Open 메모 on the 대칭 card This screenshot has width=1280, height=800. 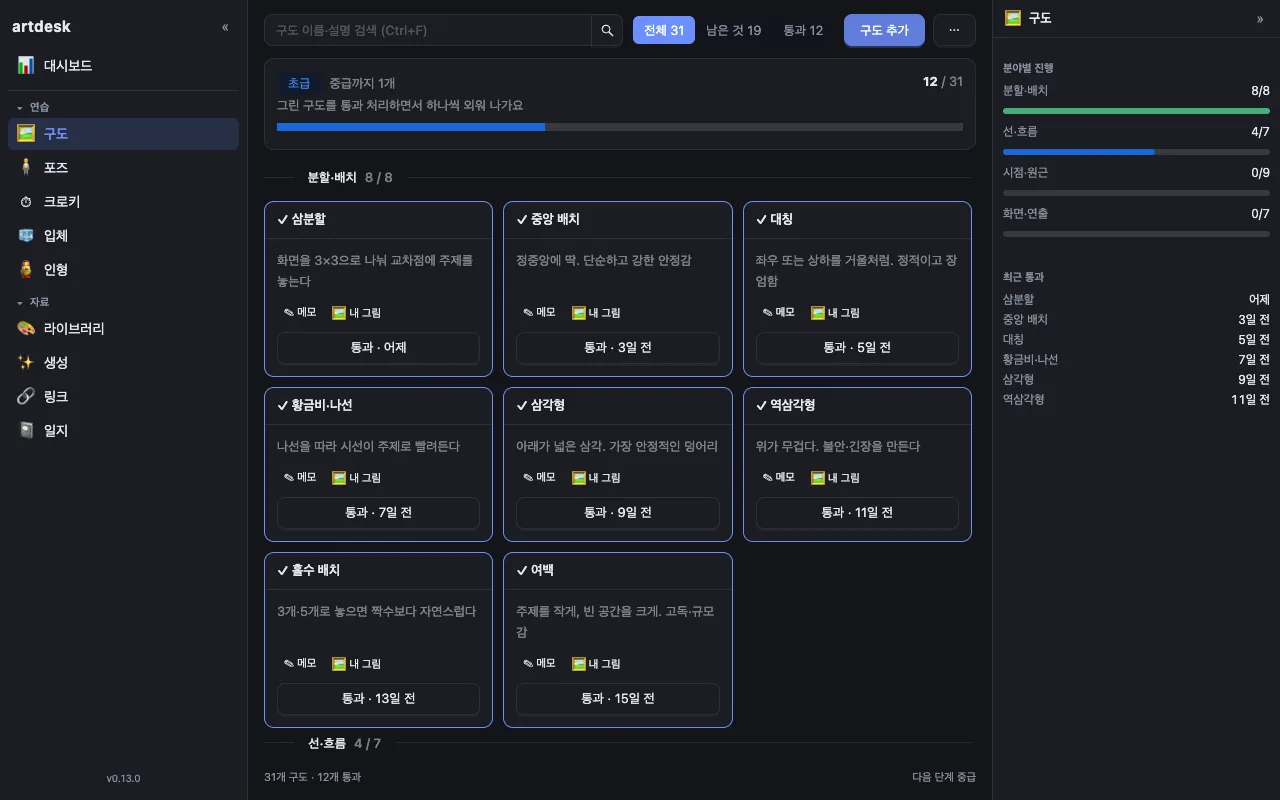pyautogui.click(x=779, y=312)
